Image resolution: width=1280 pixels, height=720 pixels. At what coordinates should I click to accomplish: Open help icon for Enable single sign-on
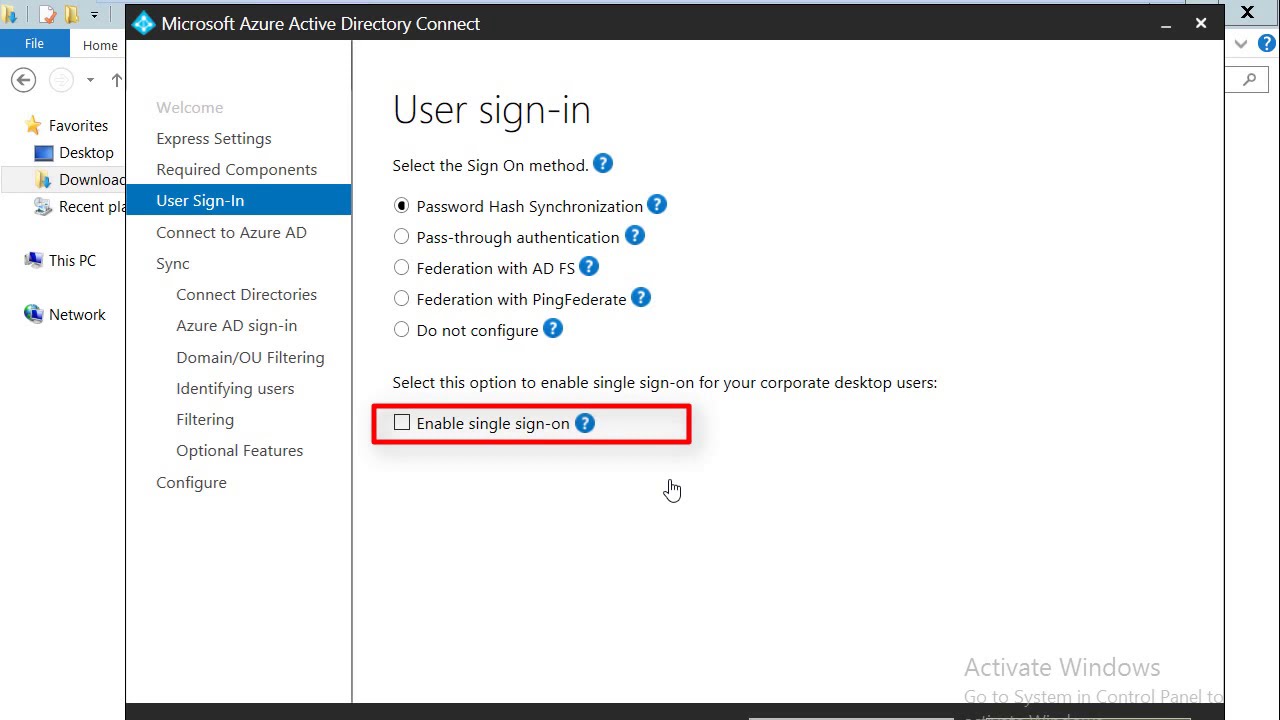coord(585,423)
